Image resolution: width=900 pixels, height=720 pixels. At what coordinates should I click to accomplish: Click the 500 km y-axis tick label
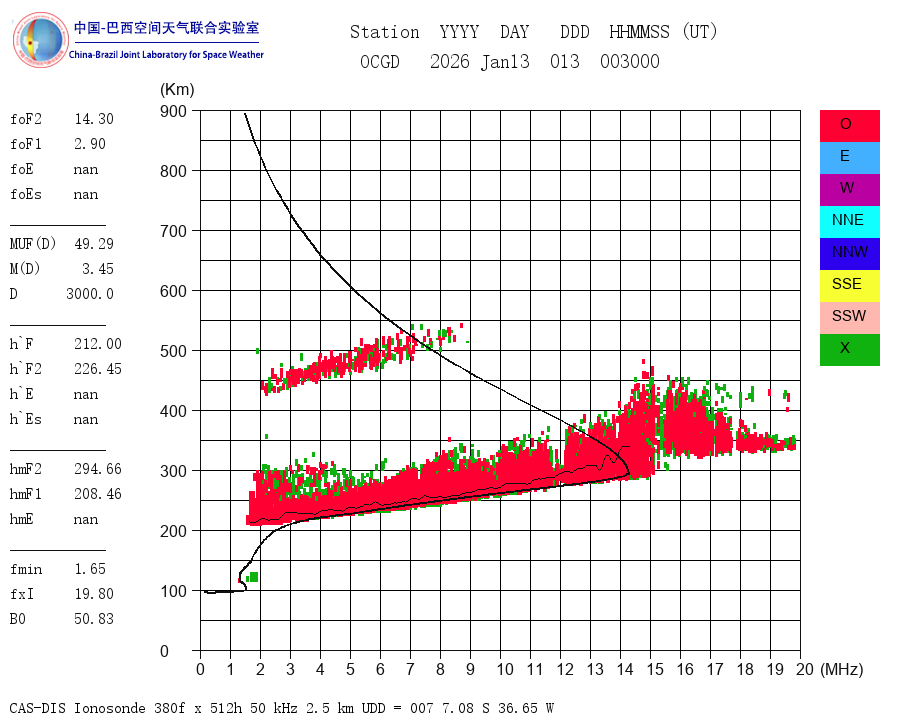[173, 351]
